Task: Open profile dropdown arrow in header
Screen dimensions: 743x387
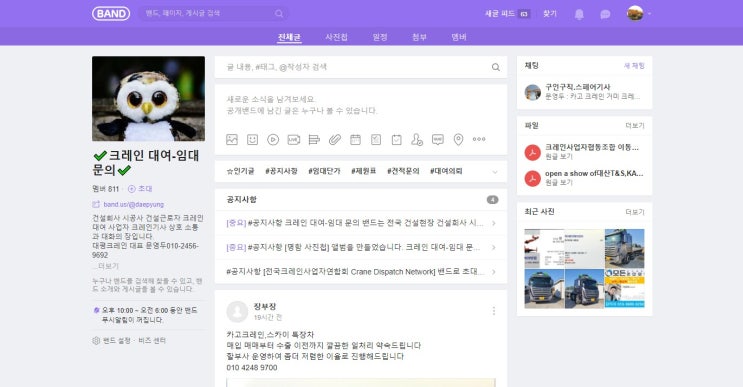Action: click(649, 14)
